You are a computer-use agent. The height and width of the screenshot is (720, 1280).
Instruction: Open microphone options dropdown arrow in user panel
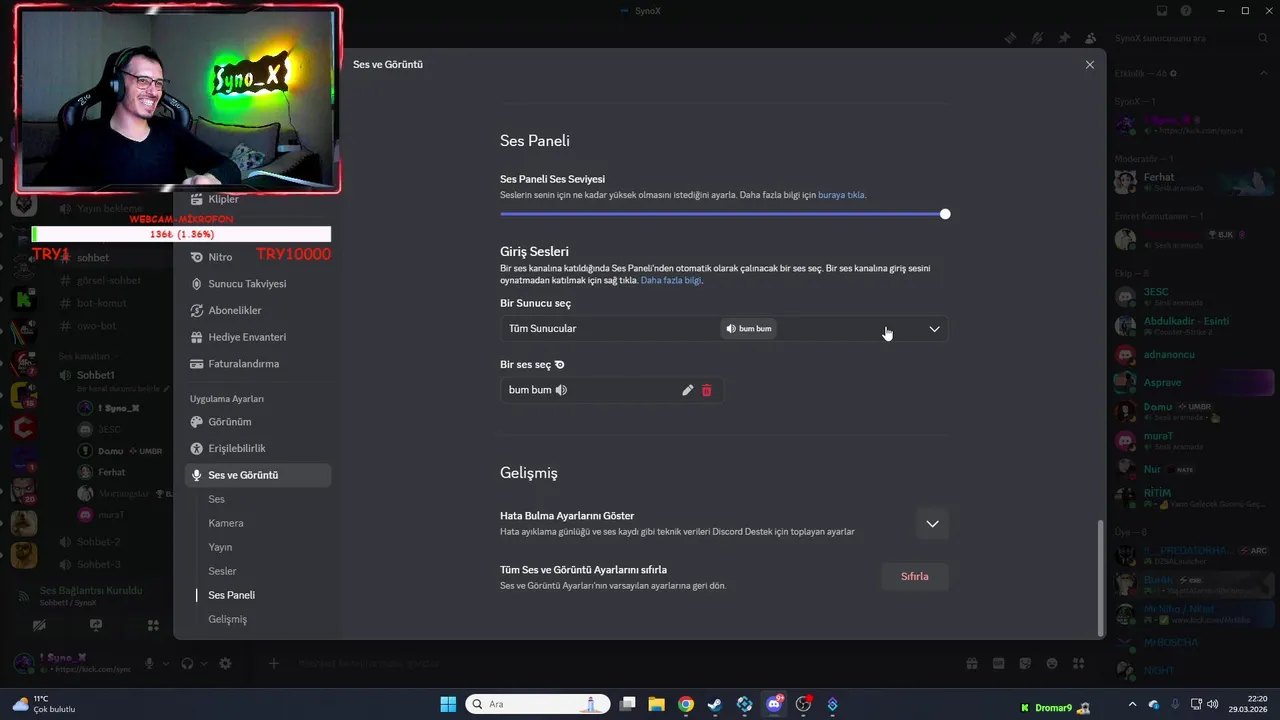[x=165, y=664]
